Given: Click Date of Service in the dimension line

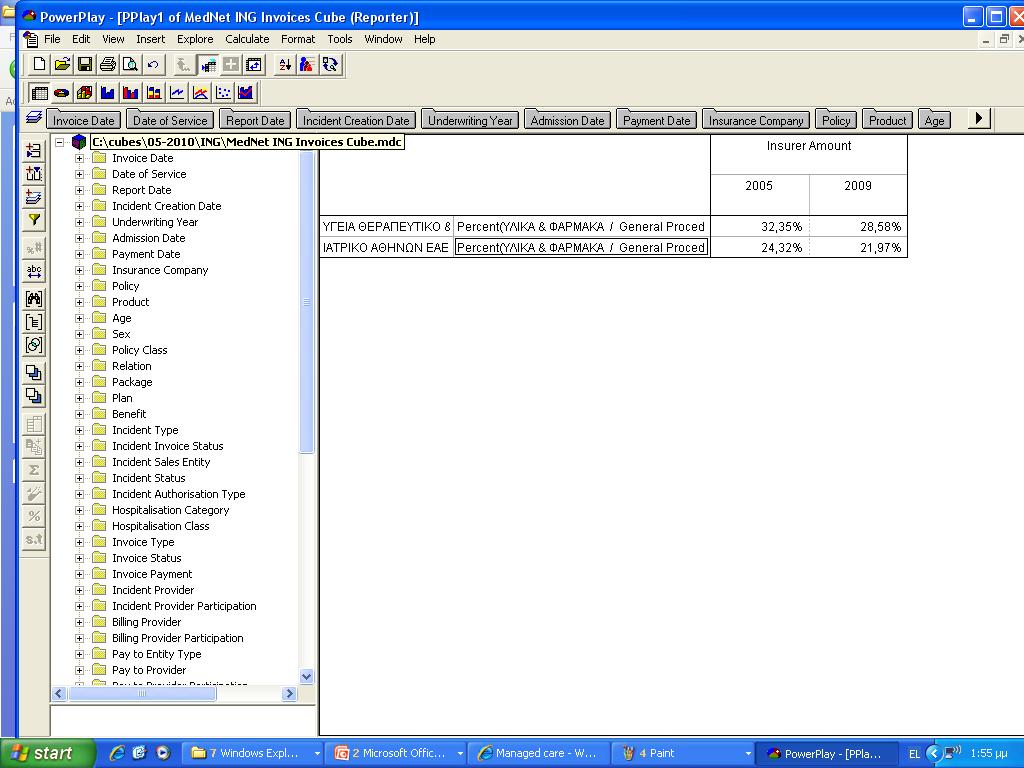Looking at the screenshot, I should (170, 120).
